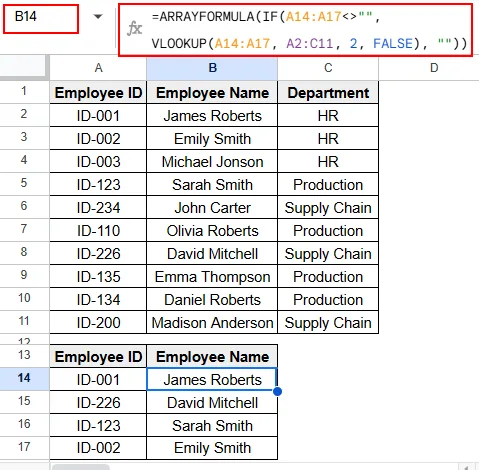Select James Roberts cell in row 14
The width and height of the screenshot is (479, 470).
[x=212, y=379]
